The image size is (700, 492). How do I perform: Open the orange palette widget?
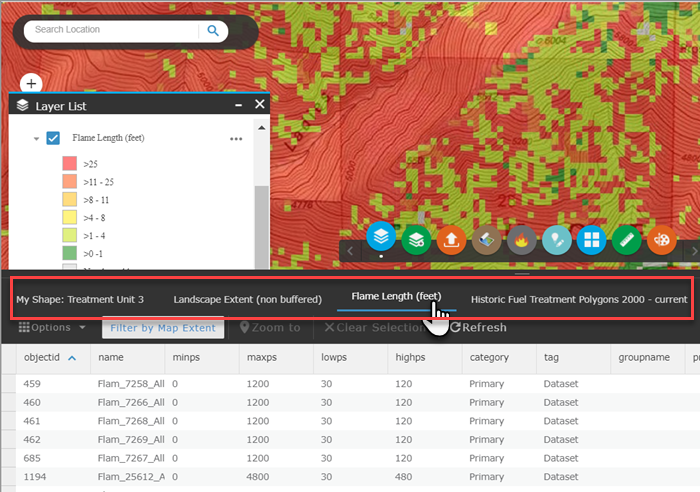point(662,240)
